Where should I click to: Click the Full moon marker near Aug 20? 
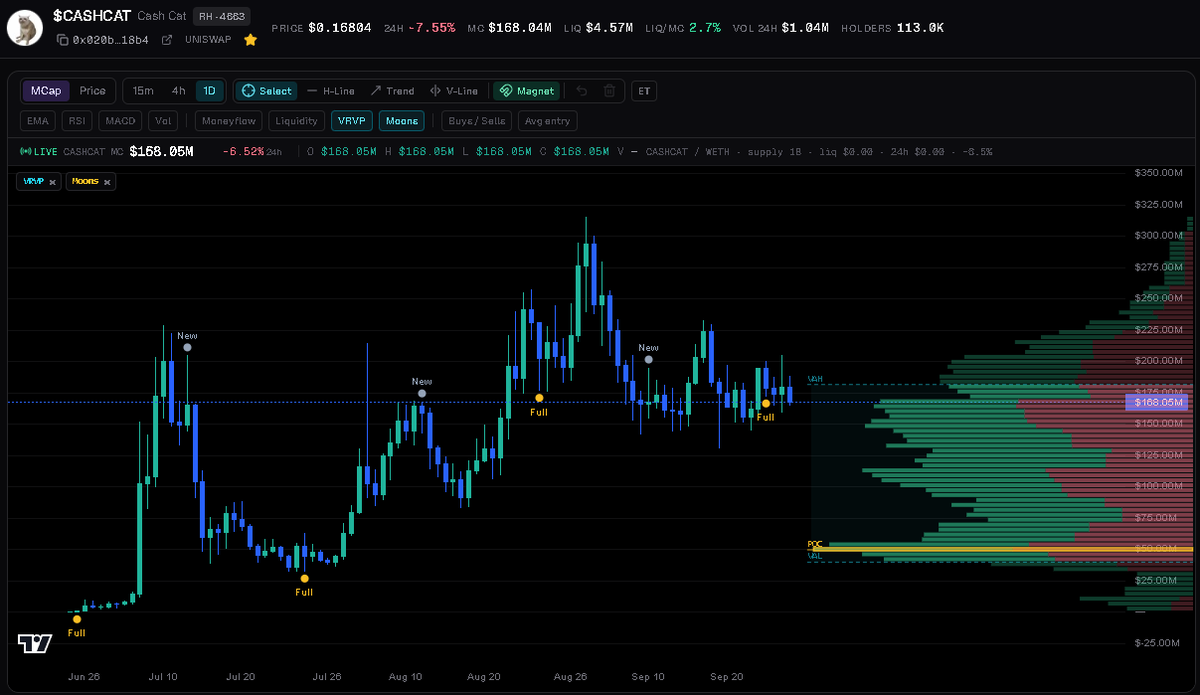pyautogui.click(x=539, y=398)
